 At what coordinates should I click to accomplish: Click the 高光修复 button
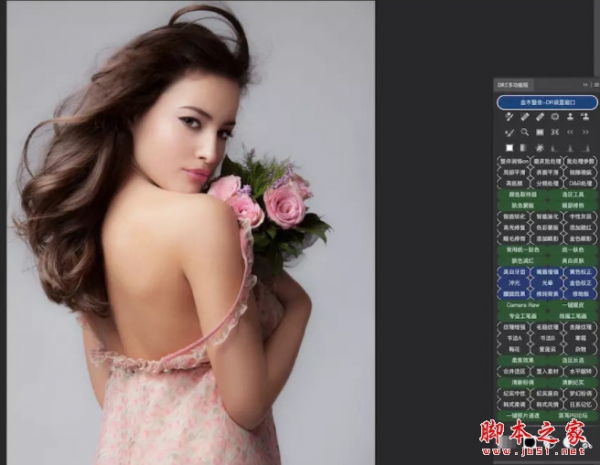point(514,228)
